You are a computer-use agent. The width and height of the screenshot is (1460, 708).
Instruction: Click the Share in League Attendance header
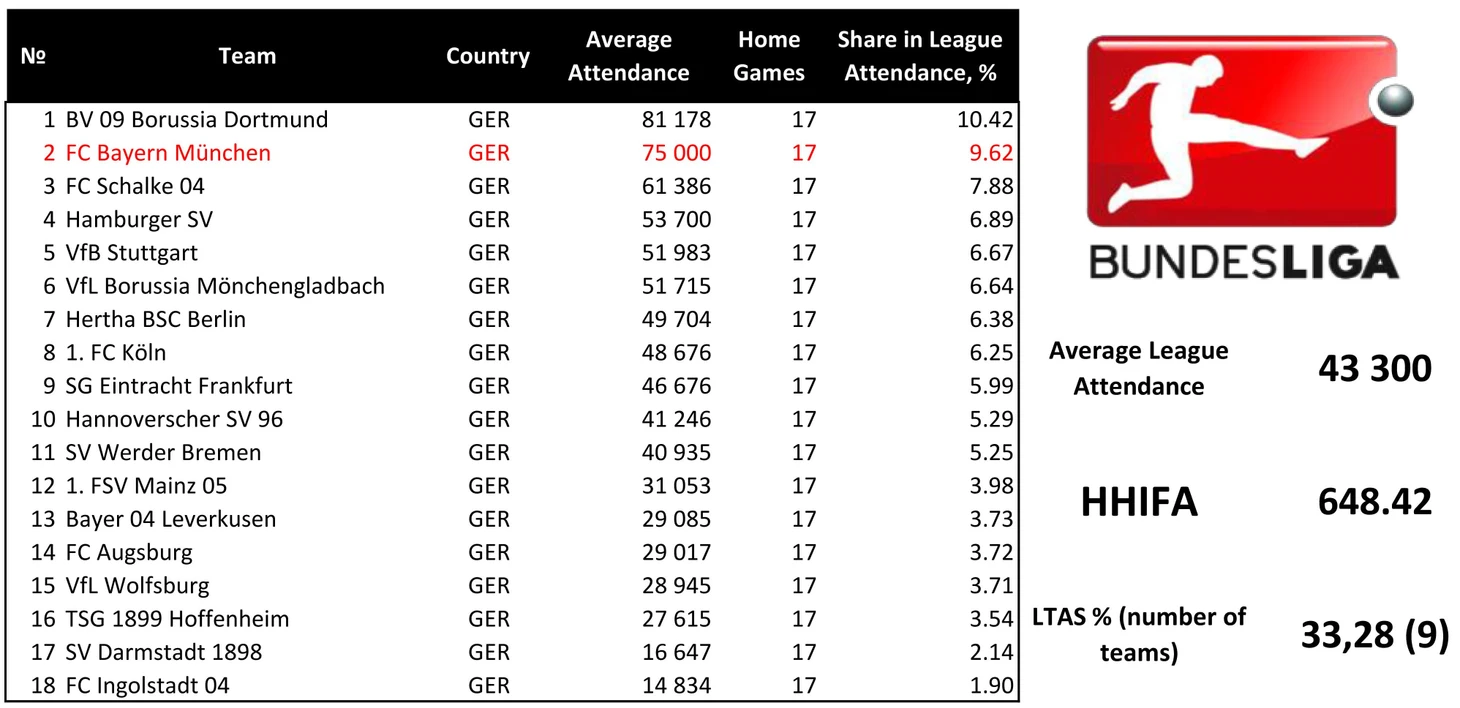(919, 56)
